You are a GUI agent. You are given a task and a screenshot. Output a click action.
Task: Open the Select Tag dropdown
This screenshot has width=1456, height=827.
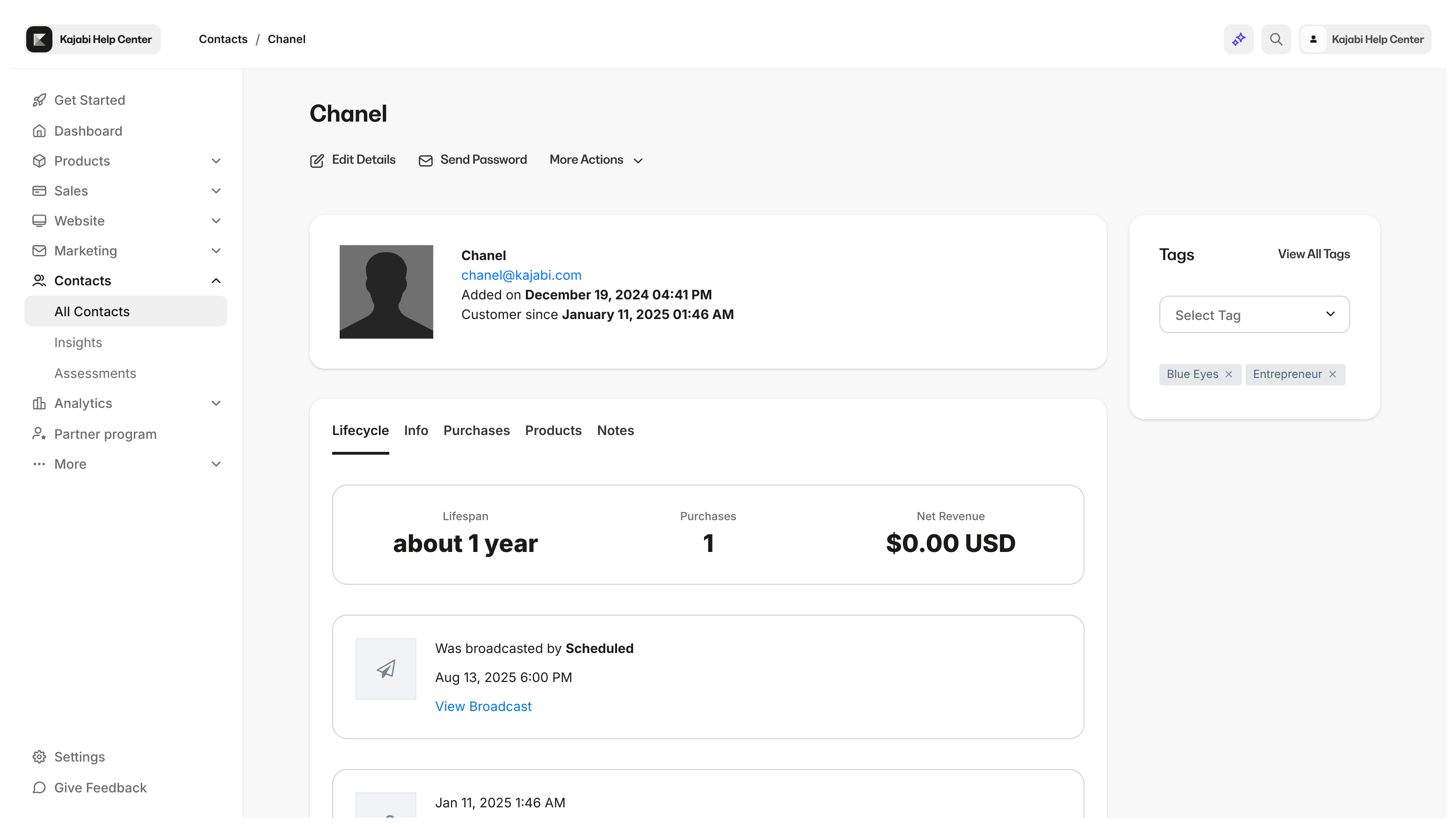coord(1254,314)
